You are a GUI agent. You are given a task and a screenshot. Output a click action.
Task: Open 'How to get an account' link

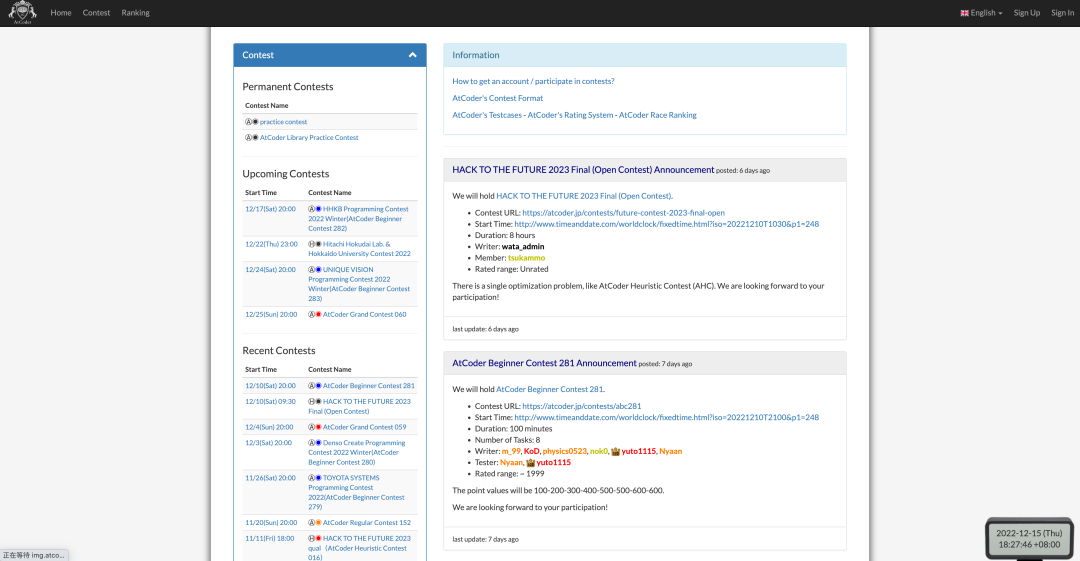click(533, 81)
